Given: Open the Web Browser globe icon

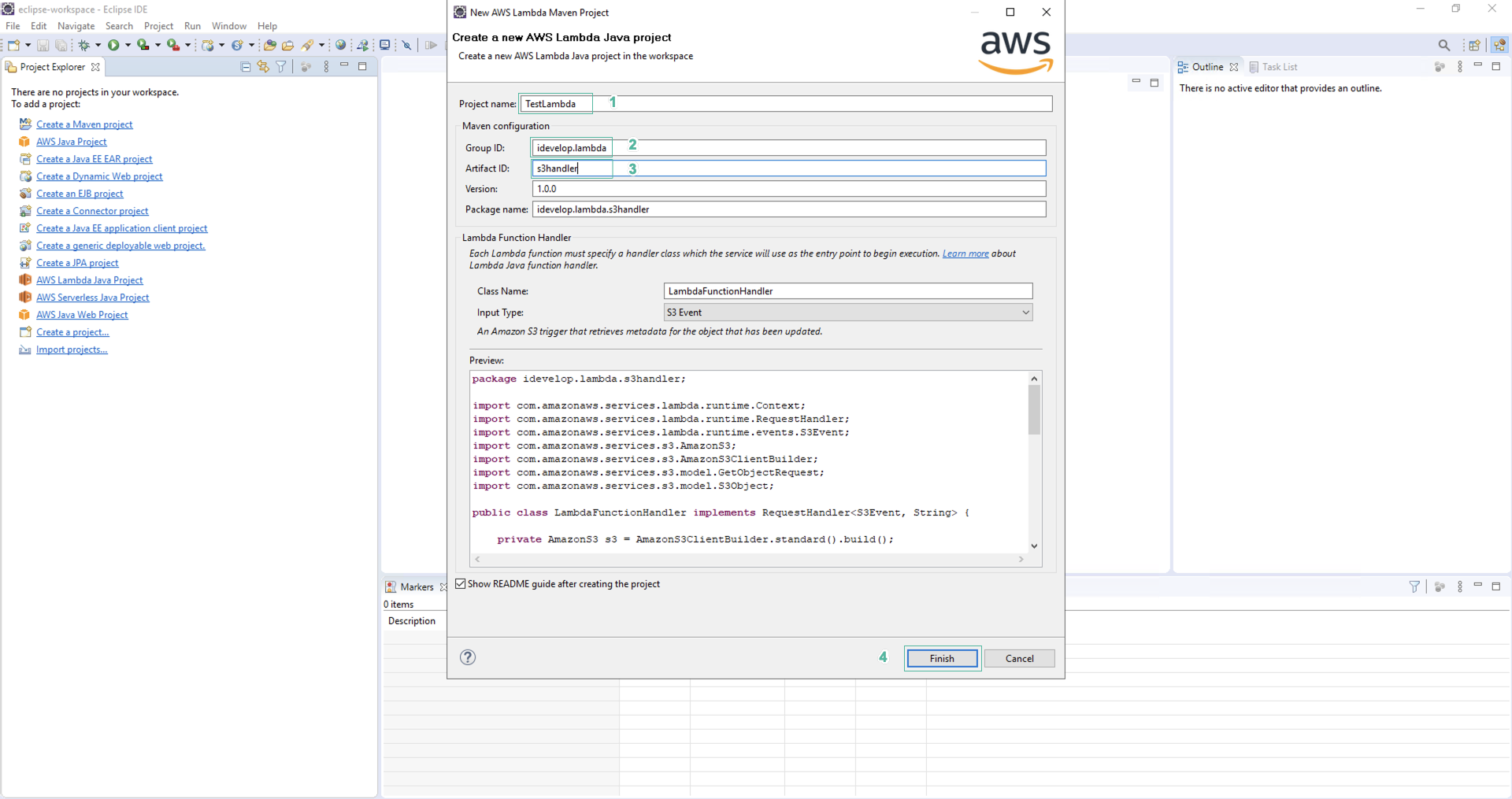Looking at the screenshot, I should (x=340, y=45).
